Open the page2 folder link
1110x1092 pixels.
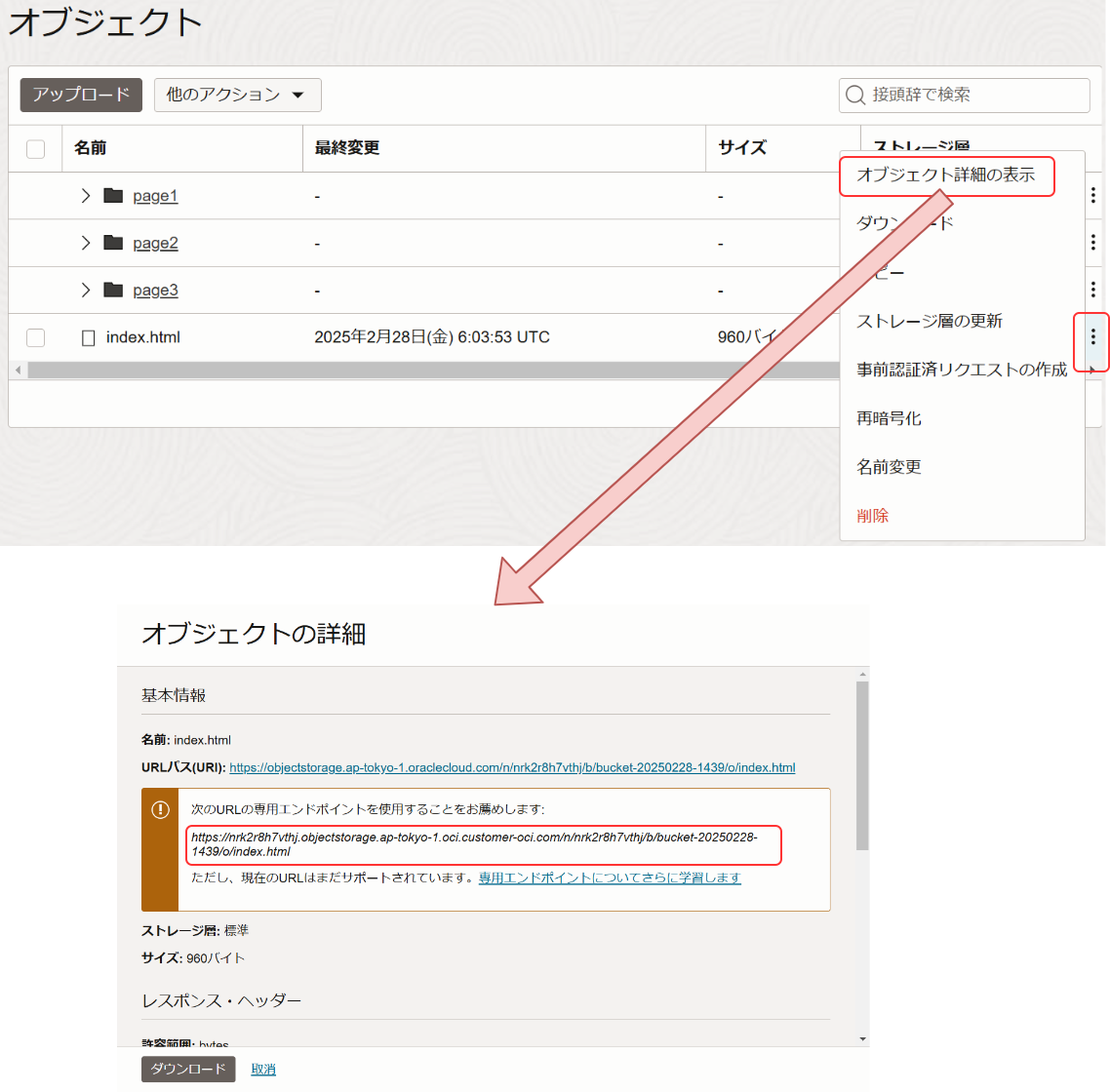(155, 243)
